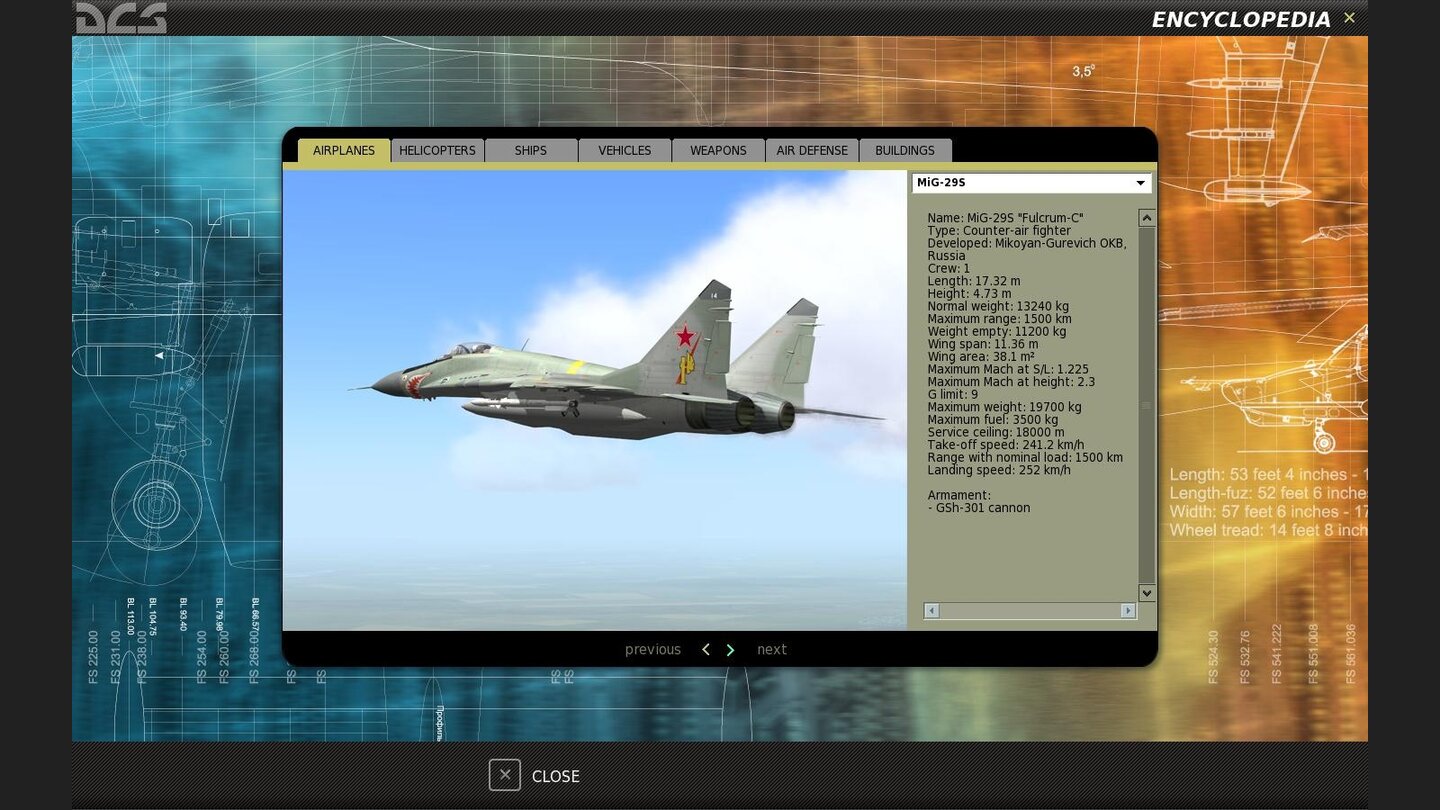This screenshot has height=810, width=1440.
Task: Click the 'Maximum range: 1500 km' line
Action: pyautogui.click(x=999, y=319)
